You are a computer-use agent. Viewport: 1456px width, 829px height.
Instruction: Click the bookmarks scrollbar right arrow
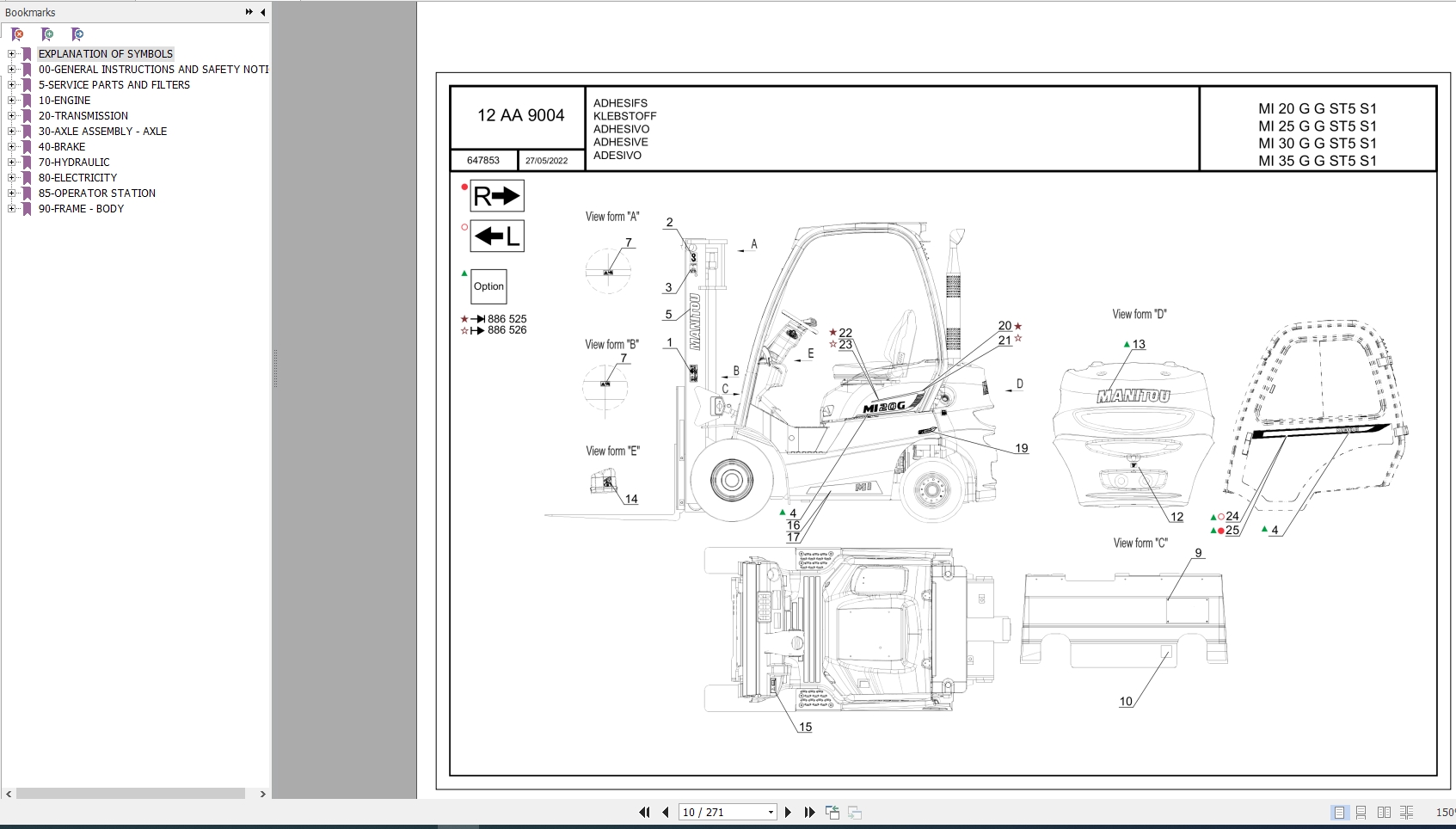click(x=262, y=794)
